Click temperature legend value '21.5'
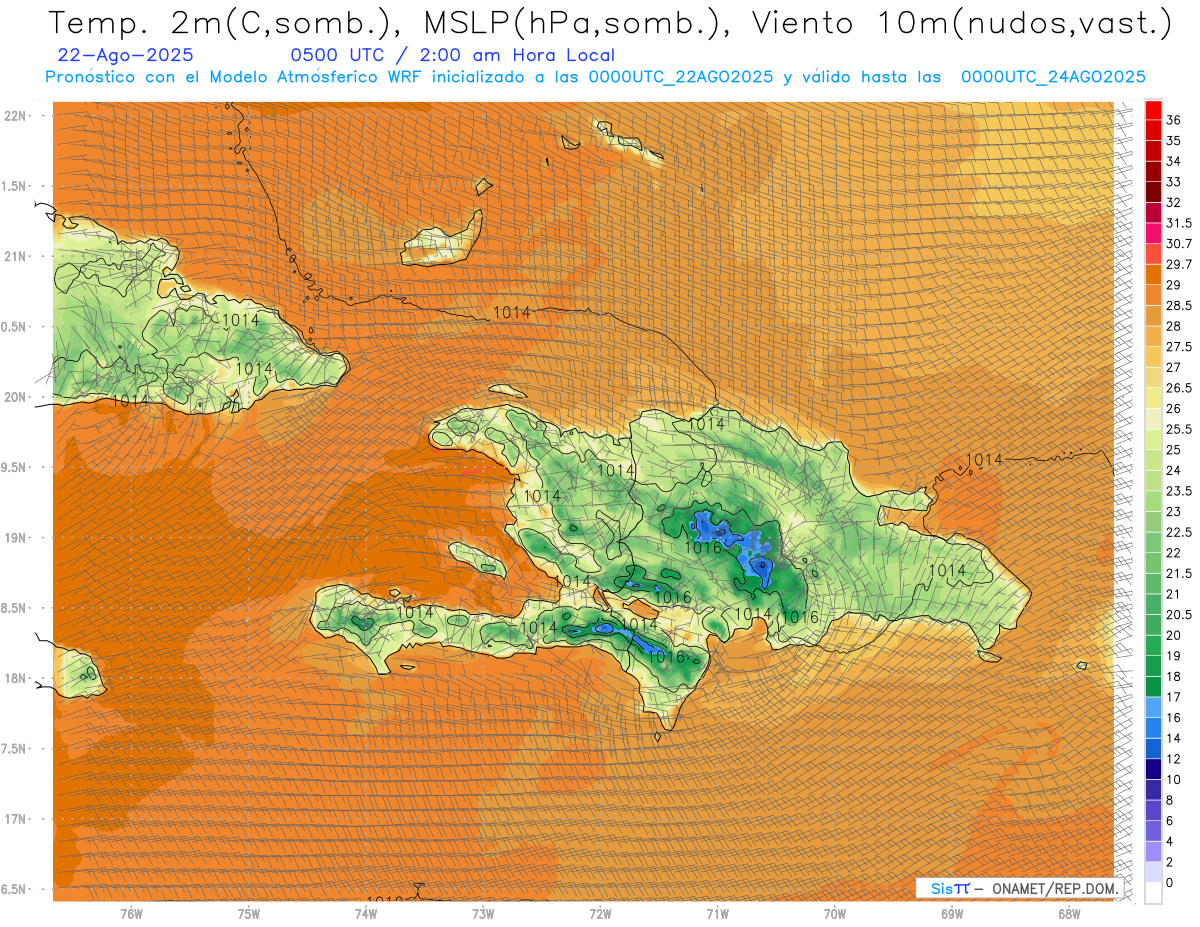 pyautogui.click(x=1179, y=573)
